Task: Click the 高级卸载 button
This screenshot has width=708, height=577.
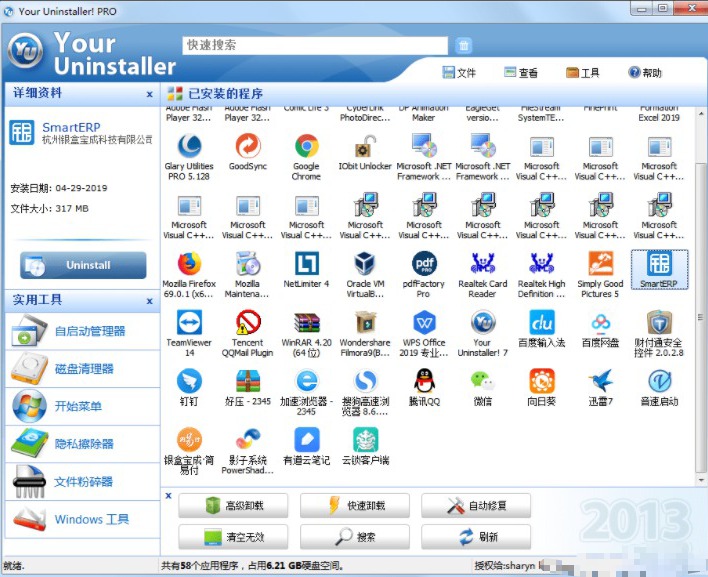Action: click(x=233, y=505)
